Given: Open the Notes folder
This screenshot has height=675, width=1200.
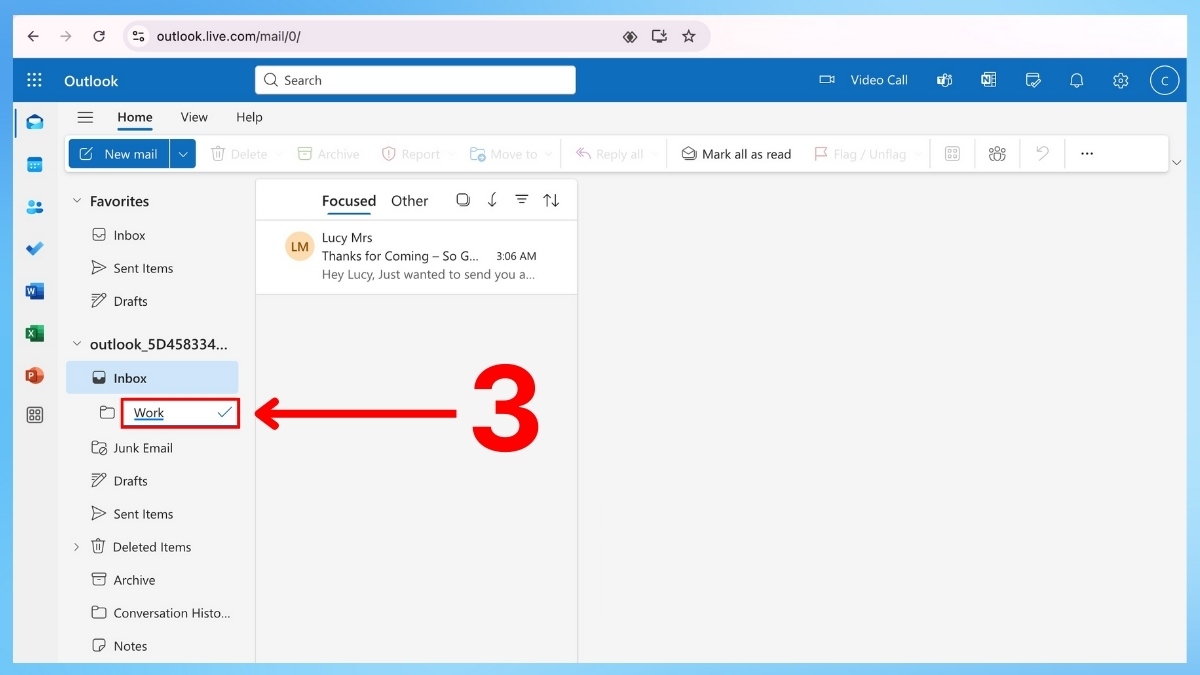Looking at the screenshot, I should pos(152,646).
